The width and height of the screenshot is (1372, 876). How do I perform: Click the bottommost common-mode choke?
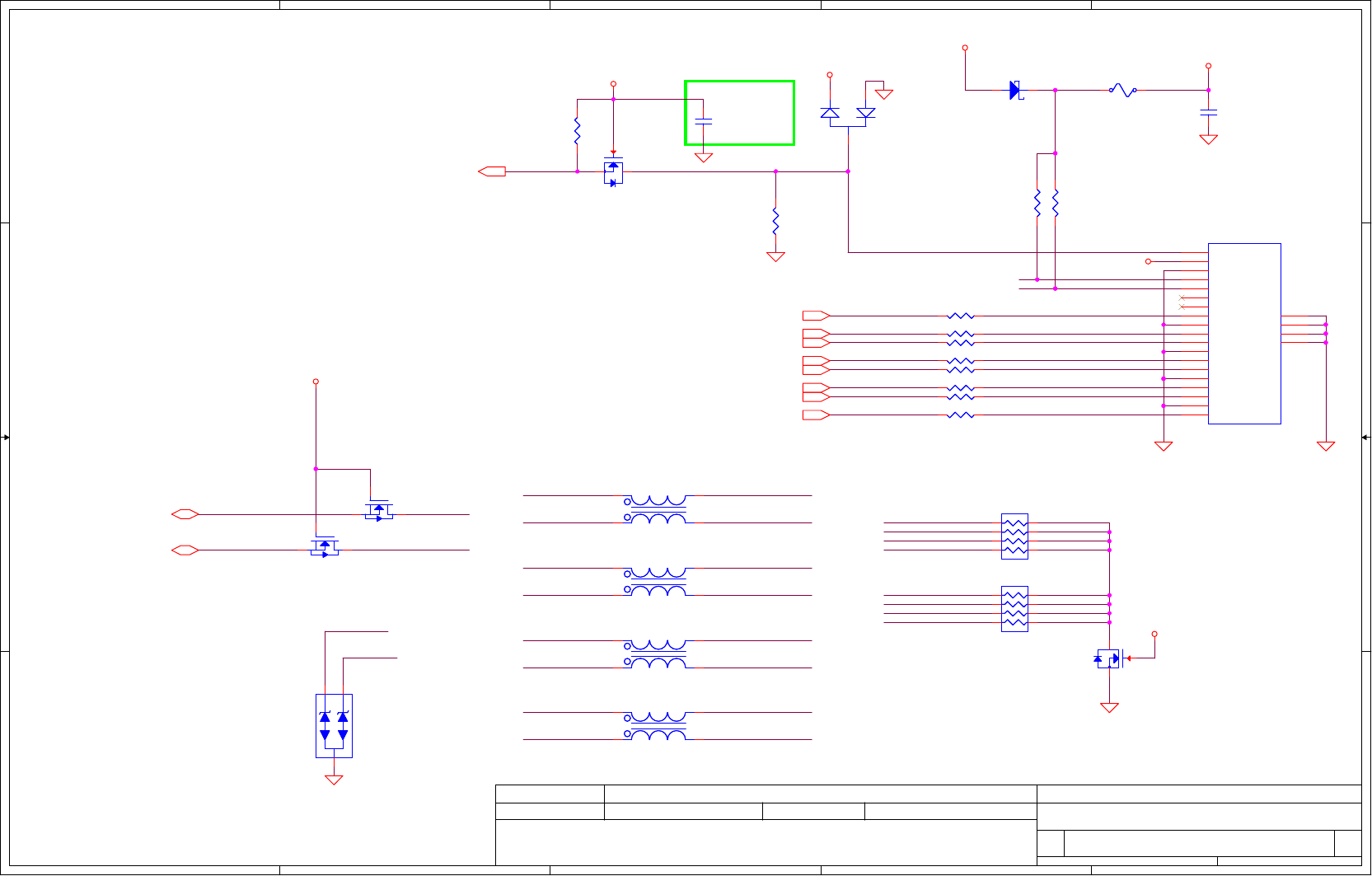(655, 726)
